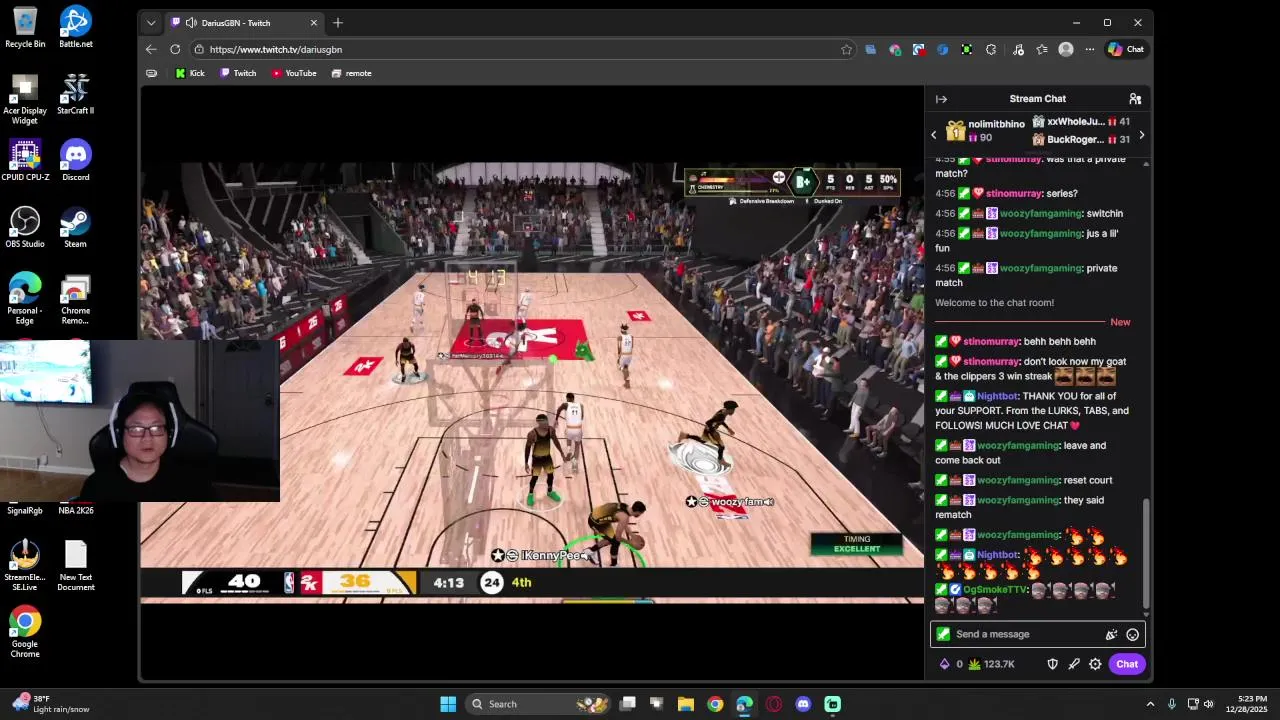1280x720 pixels.
Task: Open Recycle Bin on desktop
Action: pos(25,27)
